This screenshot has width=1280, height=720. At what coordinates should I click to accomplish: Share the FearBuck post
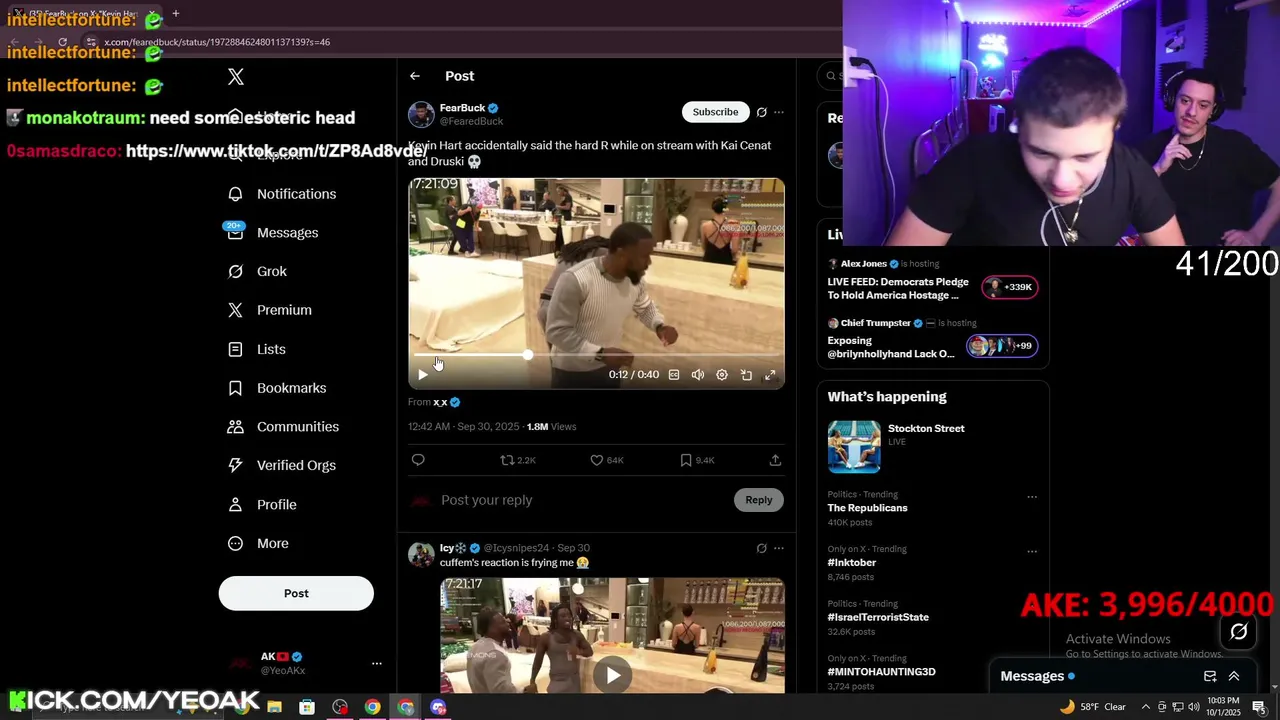(x=775, y=460)
